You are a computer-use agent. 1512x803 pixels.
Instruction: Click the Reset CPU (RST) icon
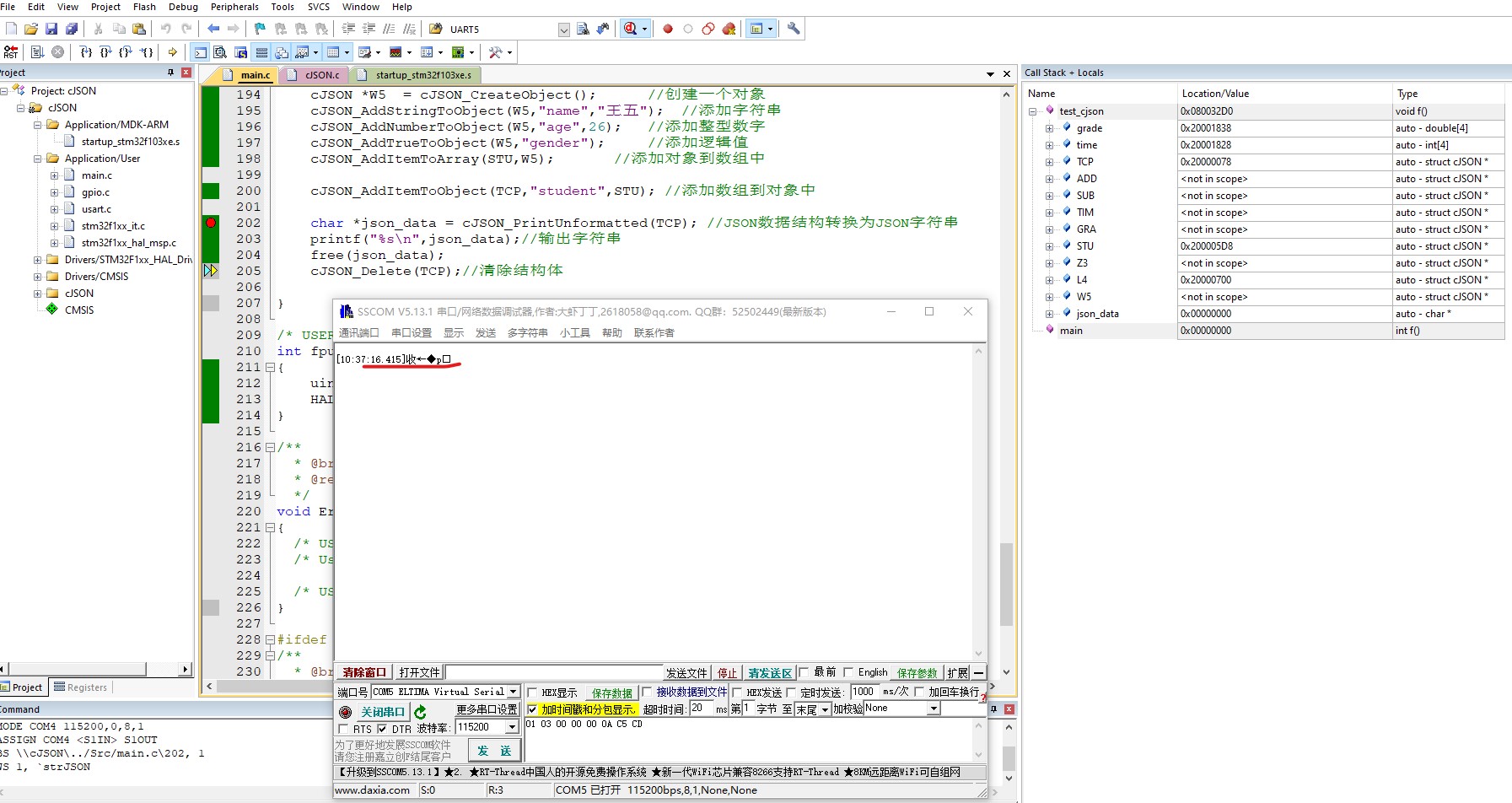[x=11, y=51]
